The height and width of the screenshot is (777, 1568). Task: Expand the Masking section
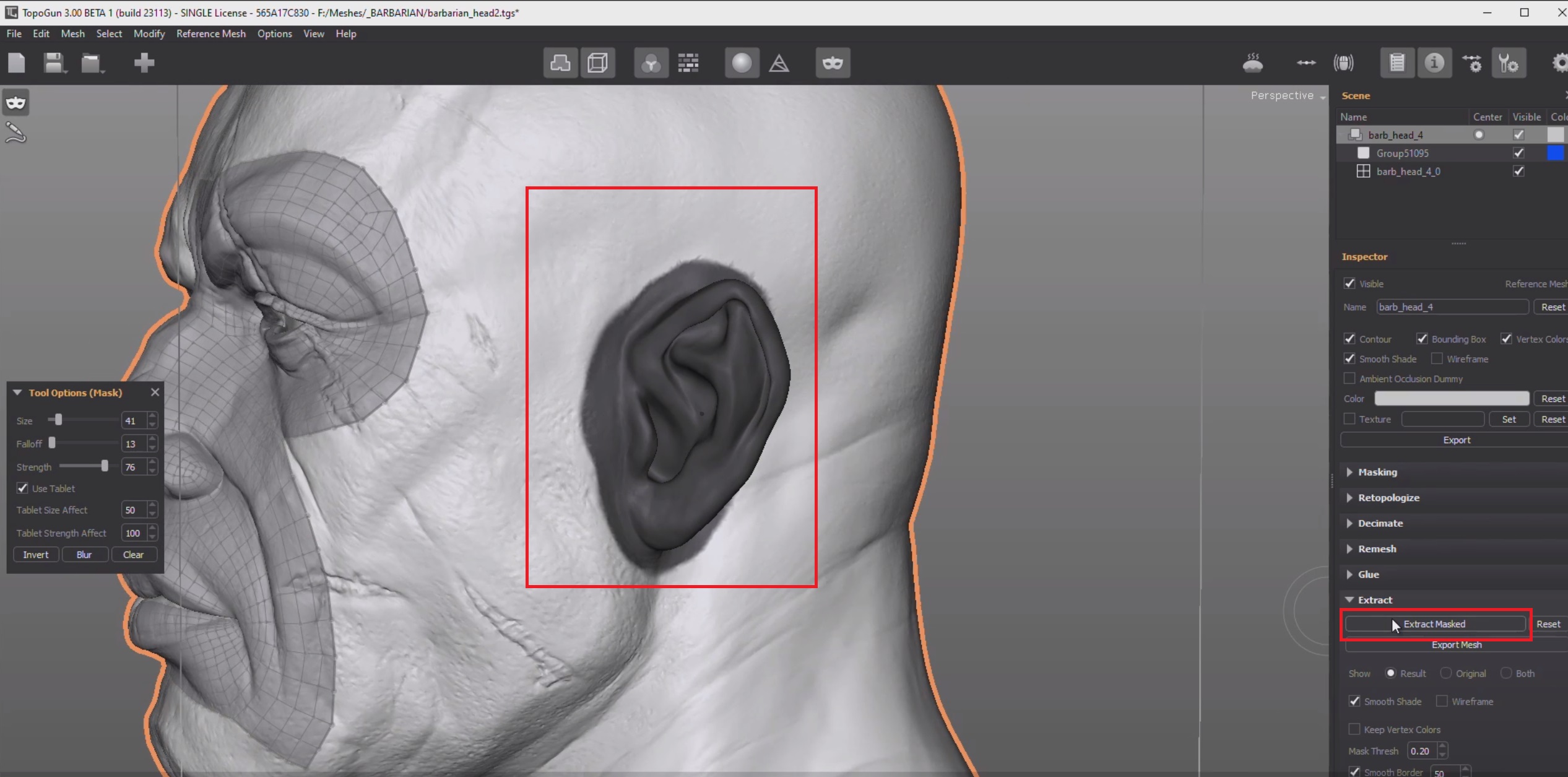[1377, 472]
